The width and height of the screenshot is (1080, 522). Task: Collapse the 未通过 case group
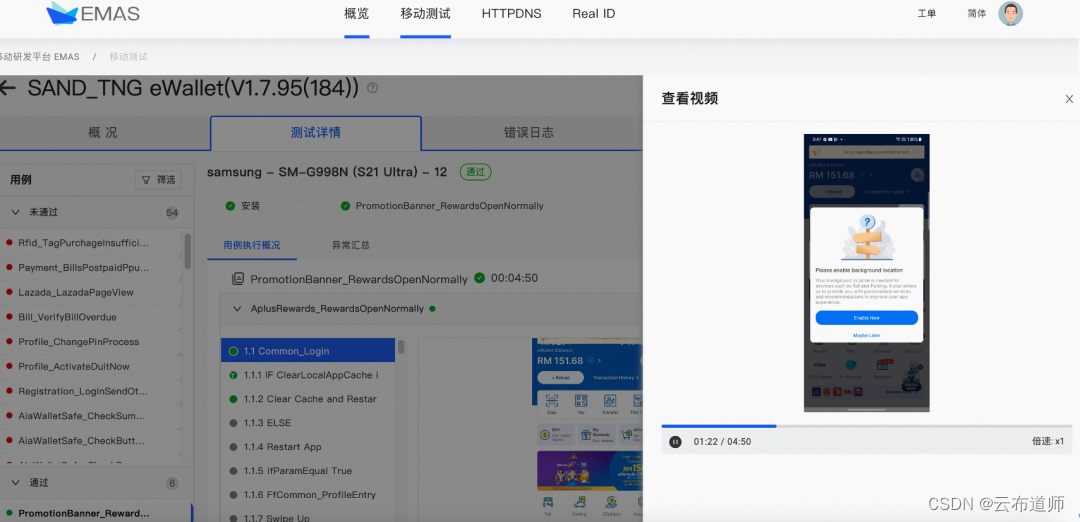click(x=16, y=213)
